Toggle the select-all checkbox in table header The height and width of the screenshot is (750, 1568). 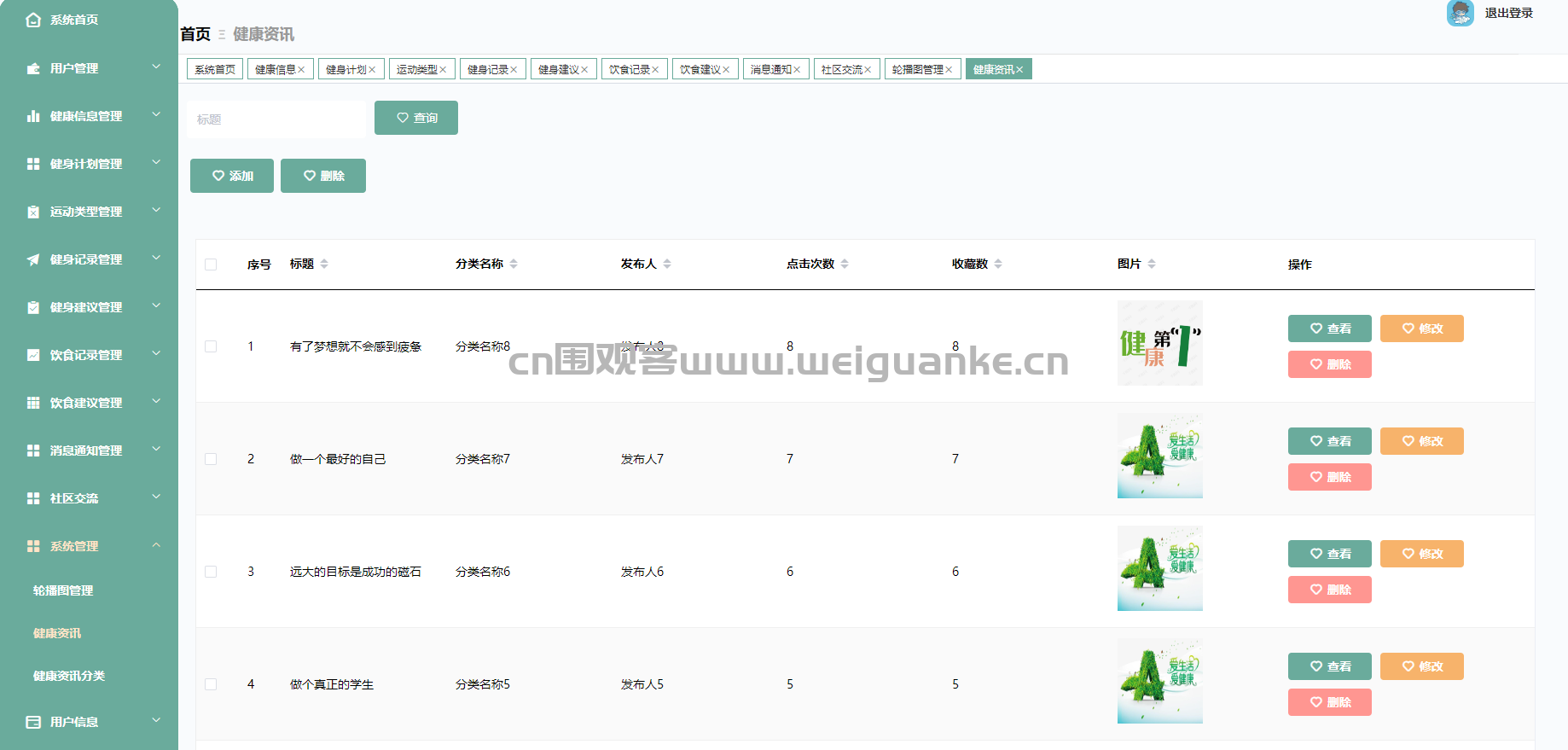211,265
